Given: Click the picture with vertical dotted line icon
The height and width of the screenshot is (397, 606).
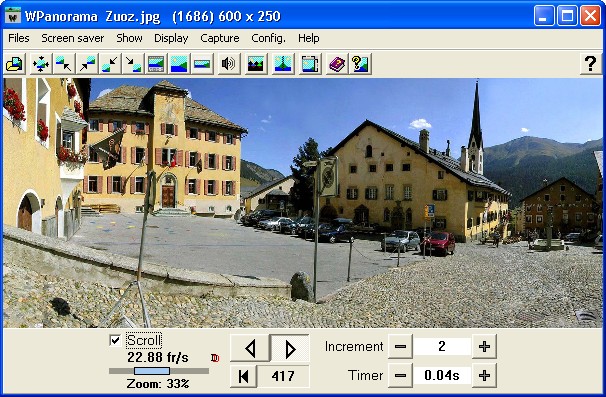Looking at the screenshot, I should tap(283, 64).
